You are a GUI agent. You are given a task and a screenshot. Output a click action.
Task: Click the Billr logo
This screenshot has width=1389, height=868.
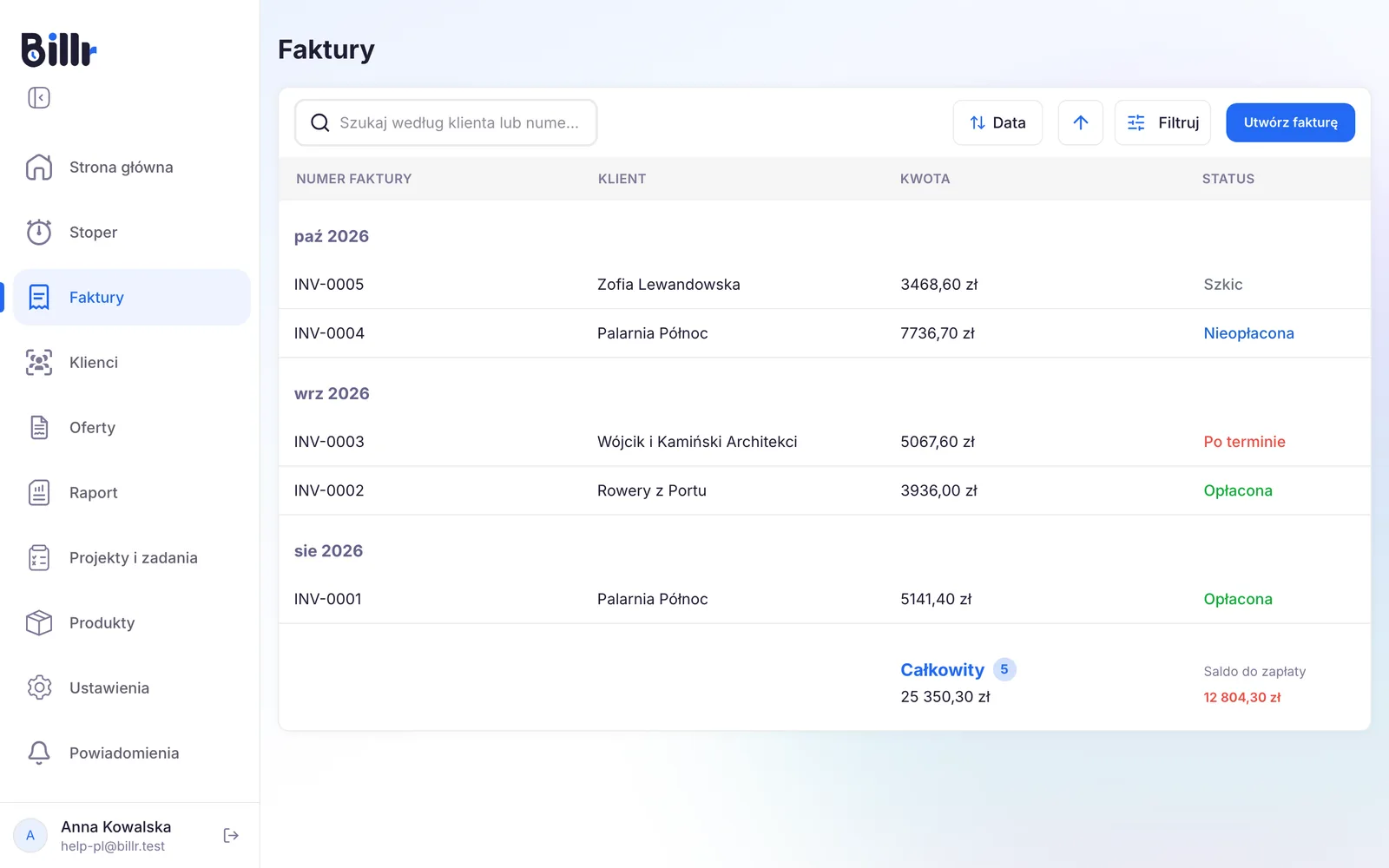pos(58,49)
